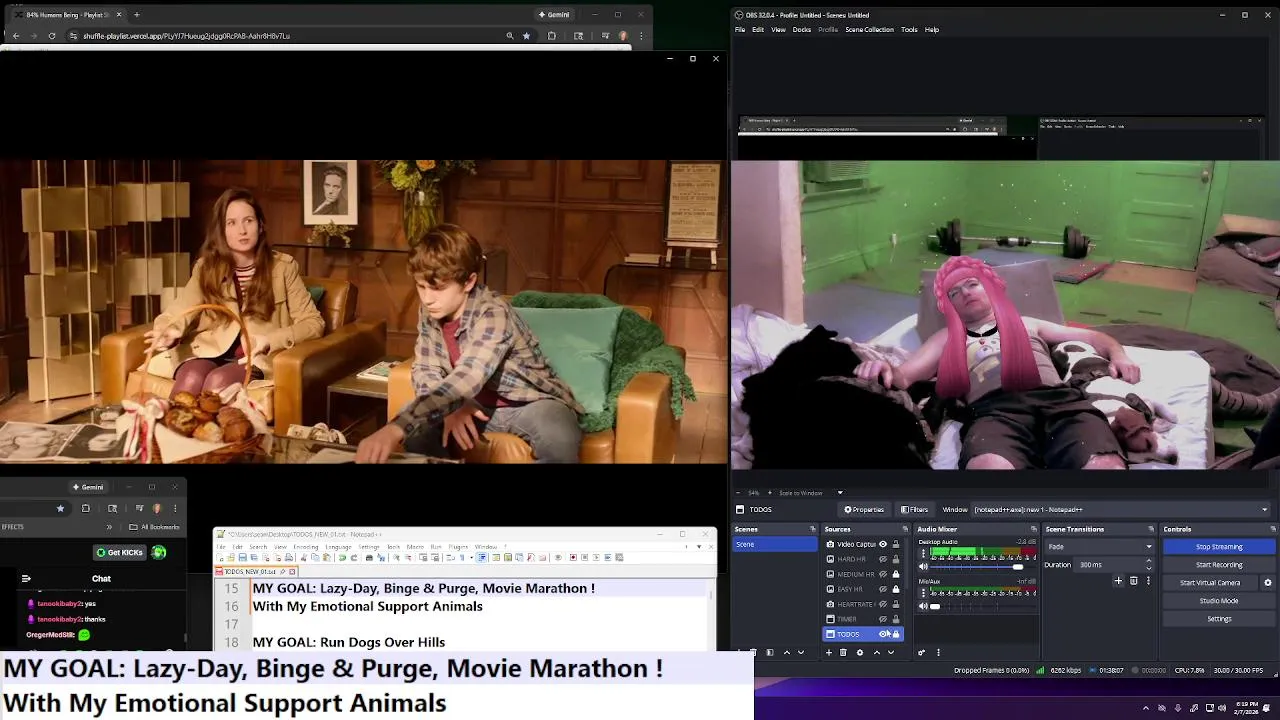Open Mic/Aux options menu dots
This screenshot has width=1280, height=720.
[x=923, y=593]
